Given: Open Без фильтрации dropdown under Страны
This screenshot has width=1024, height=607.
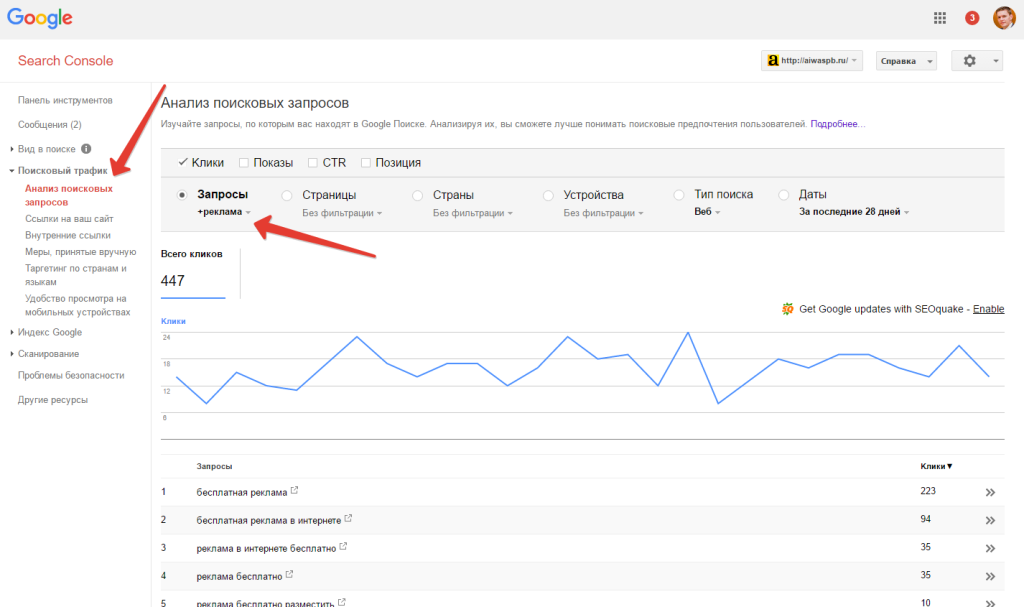Looking at the screenshot, I should (473, 213).
